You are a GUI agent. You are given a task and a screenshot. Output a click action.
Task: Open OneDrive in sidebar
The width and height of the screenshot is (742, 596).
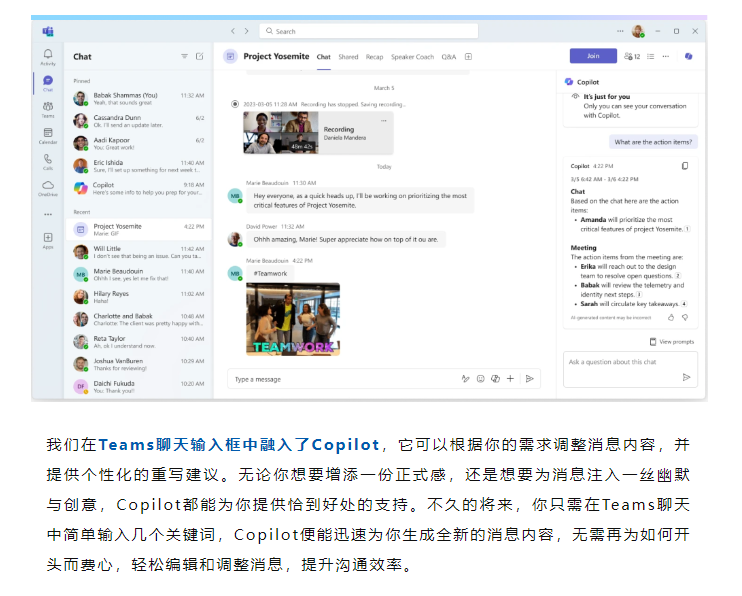click(x=48, y=188)
